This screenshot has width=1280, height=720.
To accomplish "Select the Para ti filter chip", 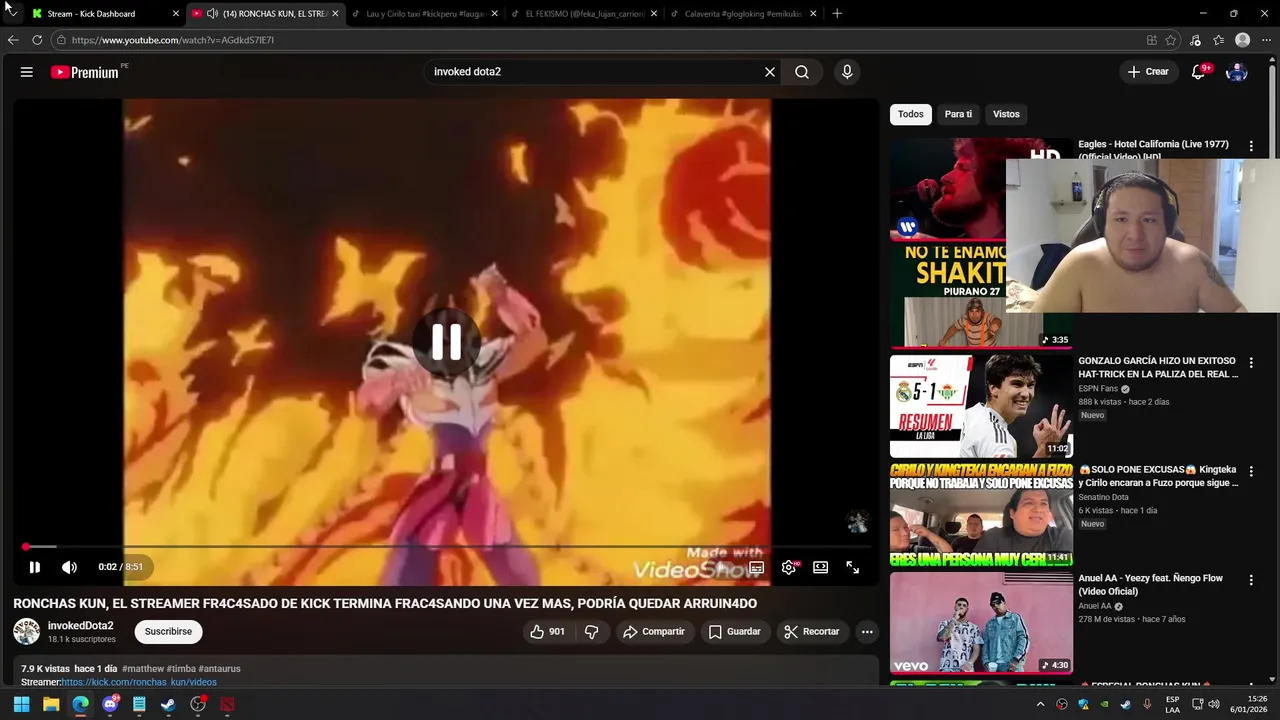I will (958, 114).
